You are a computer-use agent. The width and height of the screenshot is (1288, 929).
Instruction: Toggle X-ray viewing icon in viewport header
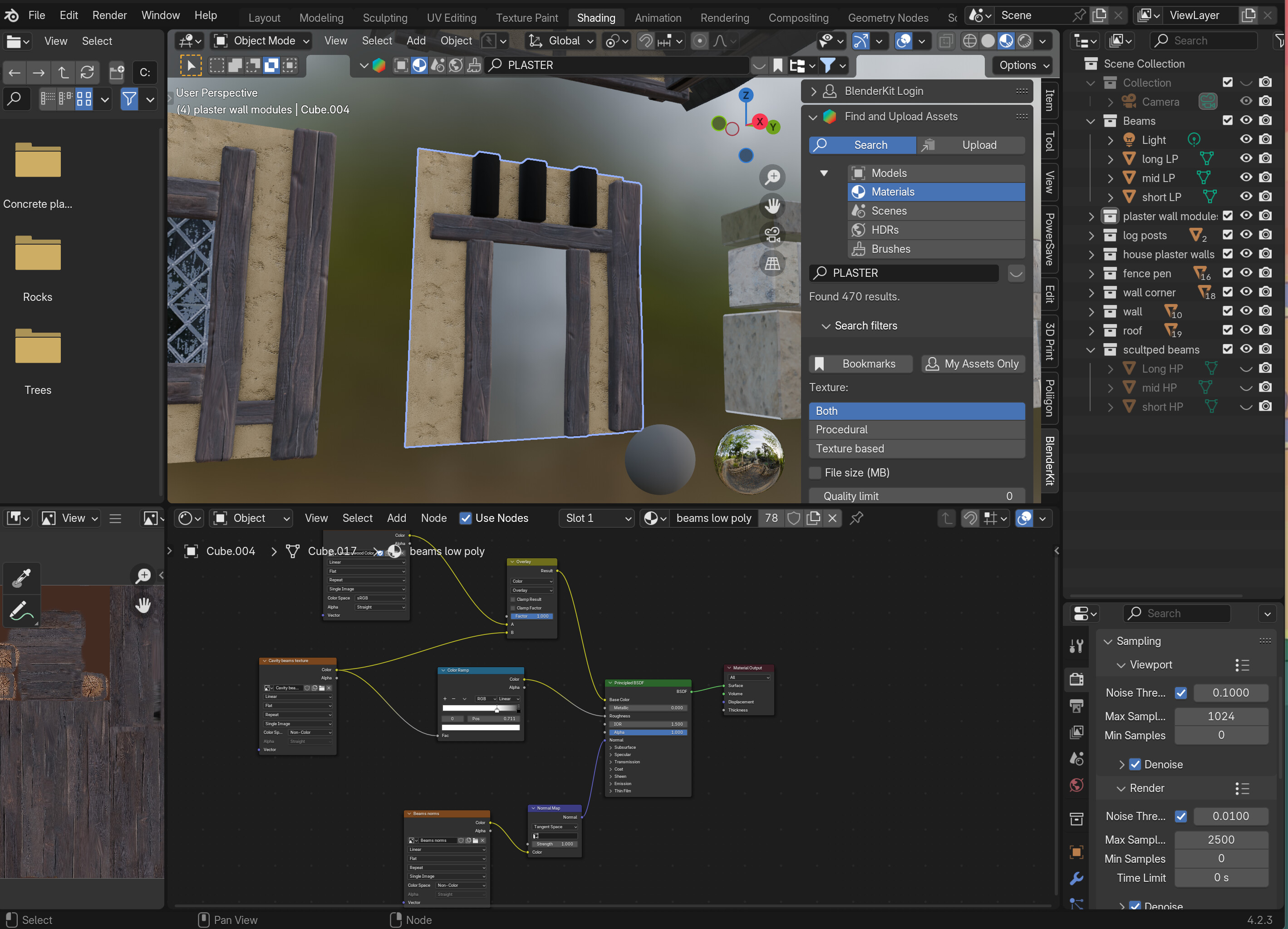[x=945, y=40]
